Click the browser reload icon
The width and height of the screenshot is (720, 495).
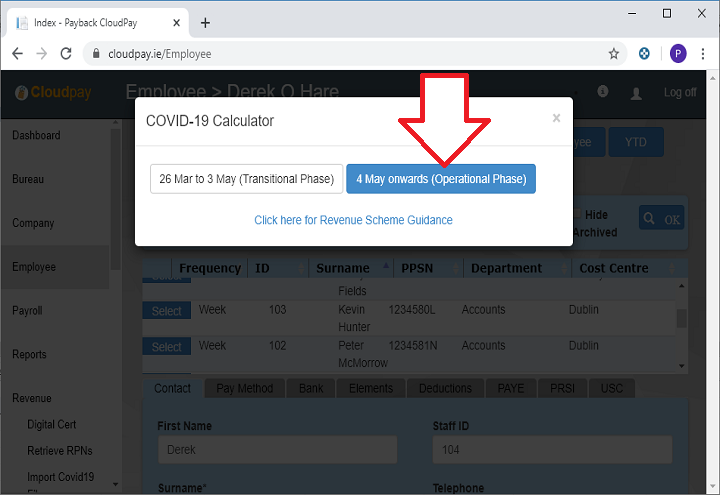(x=67, y=54)
